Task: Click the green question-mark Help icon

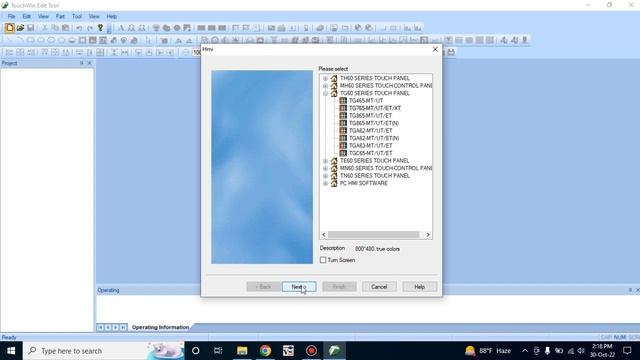Action: 100,28
